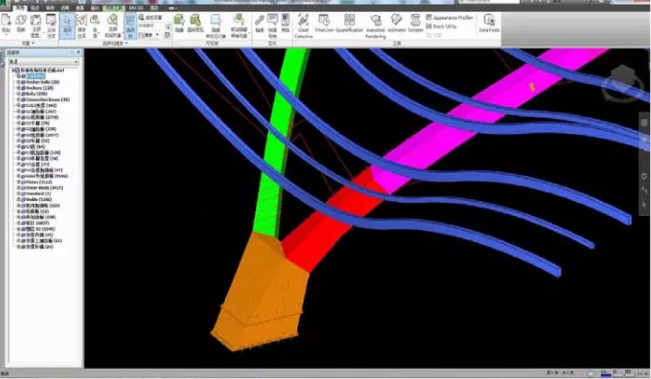Open the TimeLiner tool

coord(324,23)
